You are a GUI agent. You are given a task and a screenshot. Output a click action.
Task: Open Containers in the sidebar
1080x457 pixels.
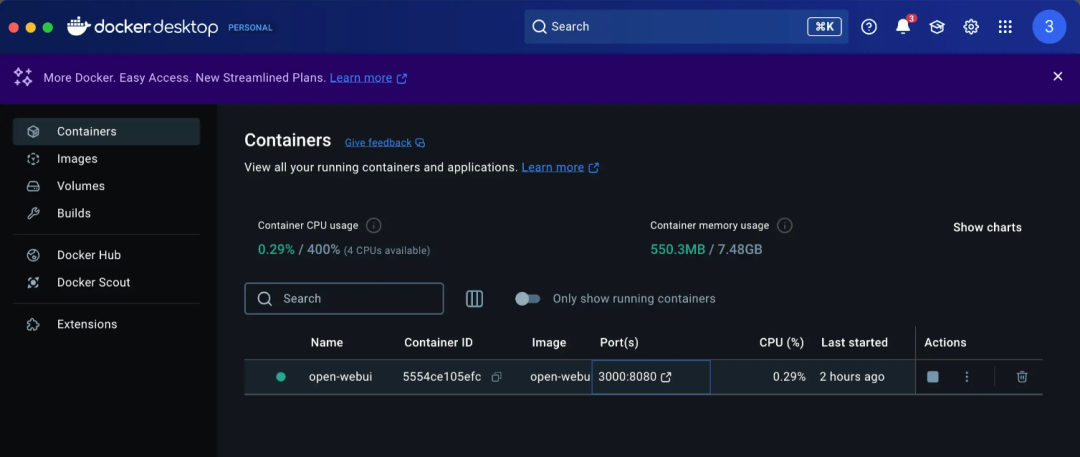(106, 131)
